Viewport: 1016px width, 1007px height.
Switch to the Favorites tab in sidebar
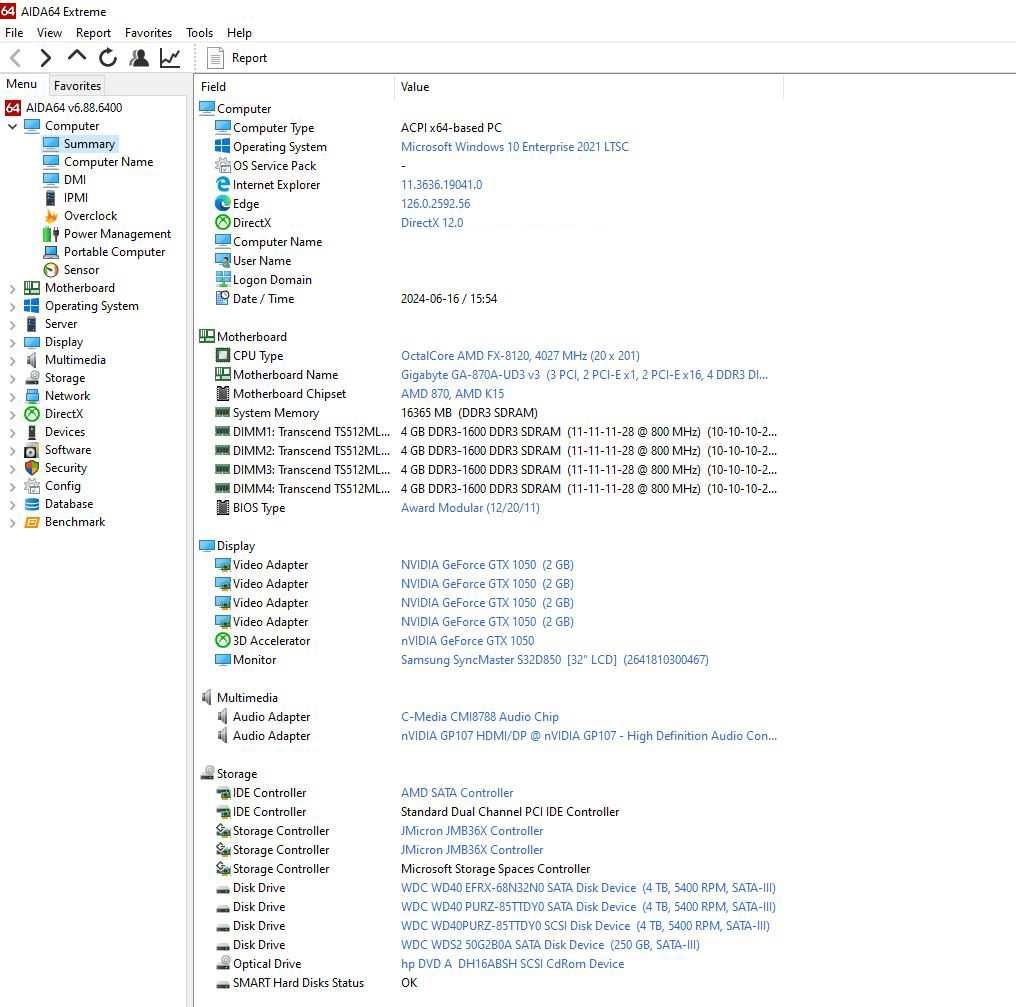click(x=77, y=86)
